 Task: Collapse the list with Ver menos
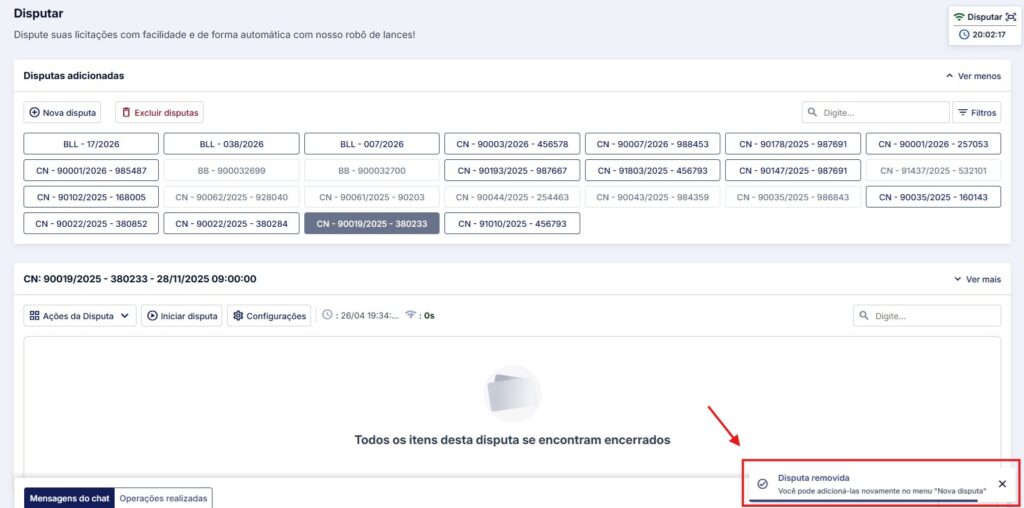point(972,76)
